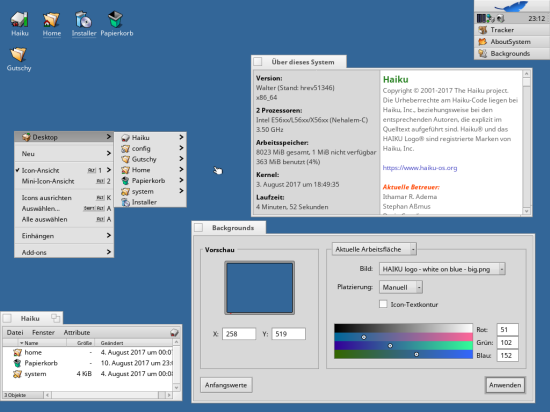Click the Rot value field
Screen dimensions: 550x412
(x=508, y=330)
